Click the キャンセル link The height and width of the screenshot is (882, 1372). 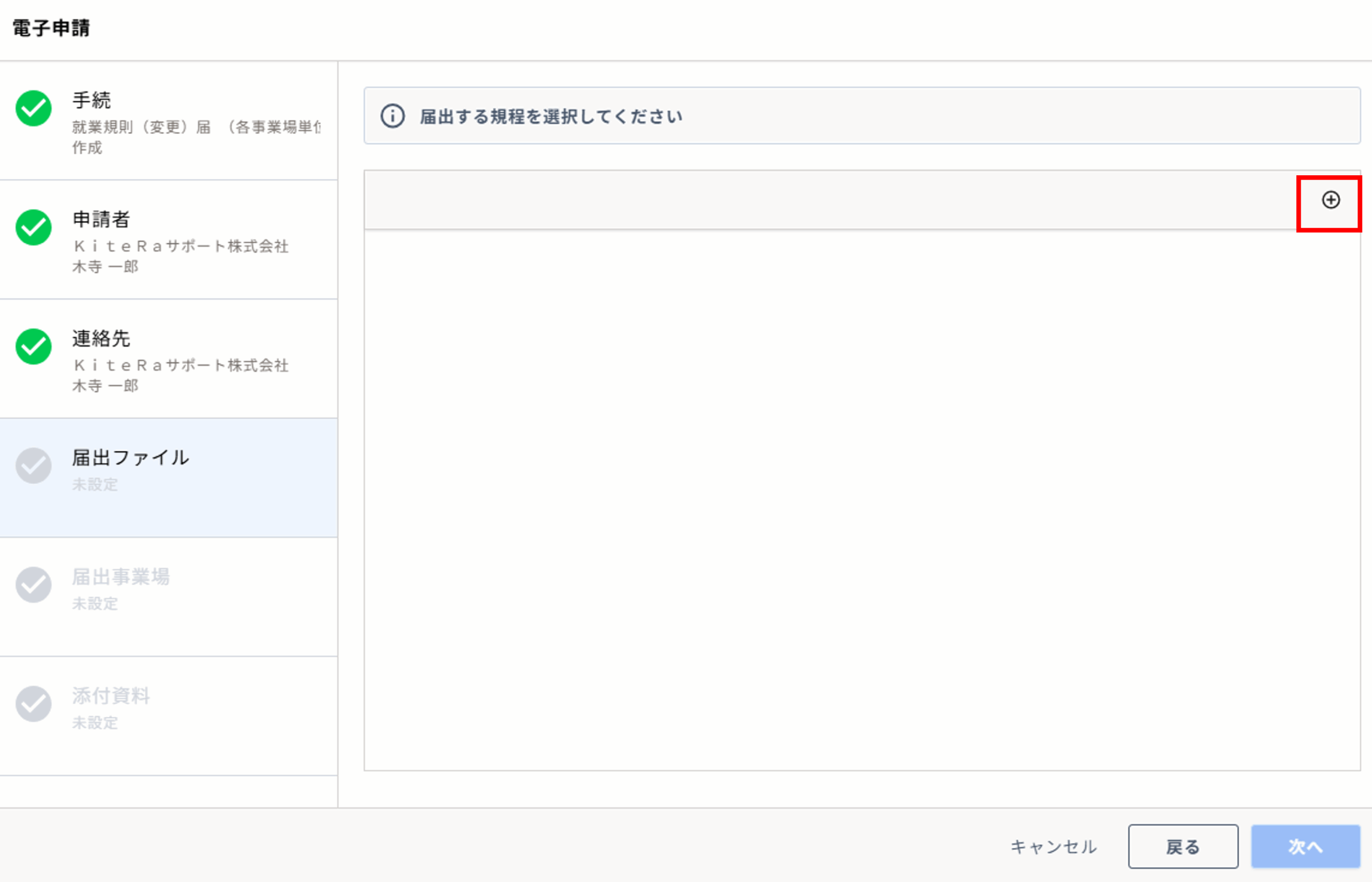point(1053,847)
